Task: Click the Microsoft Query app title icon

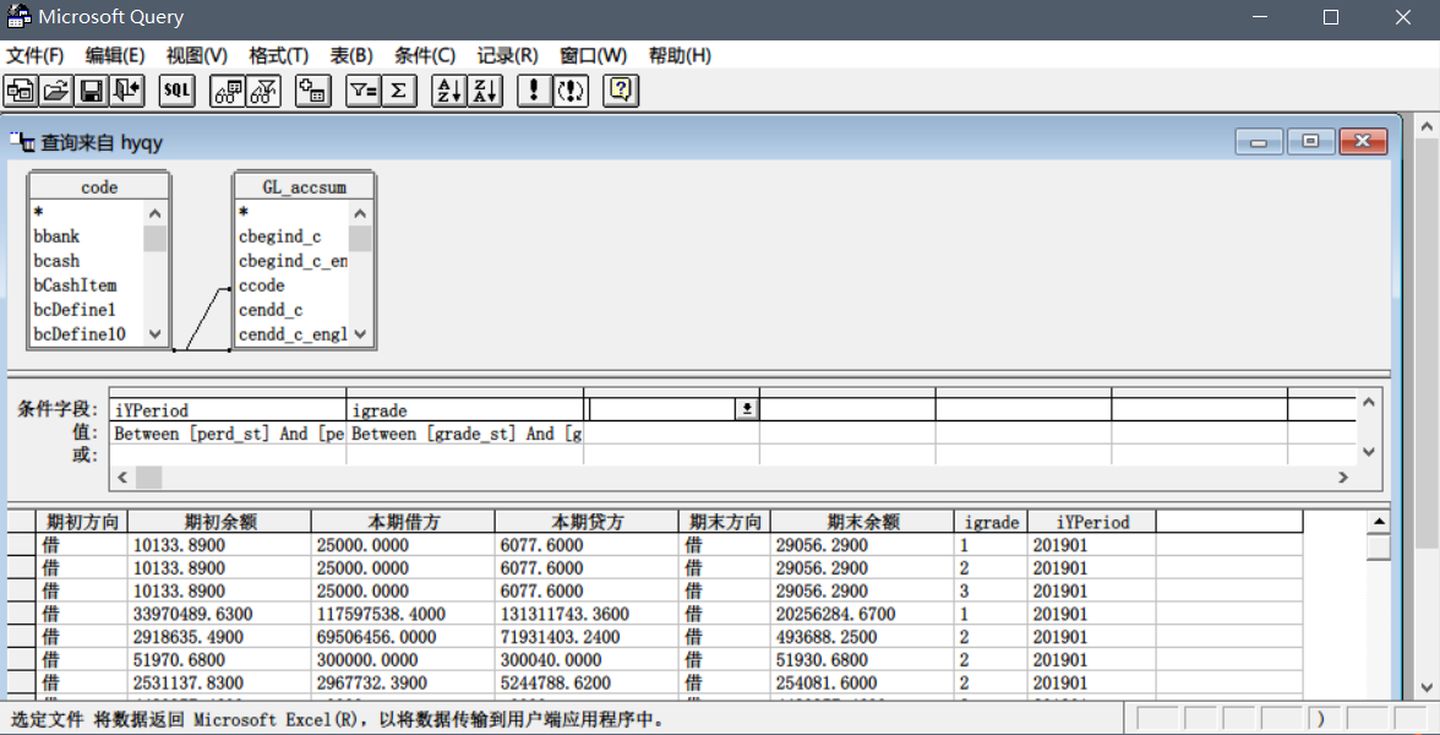Action: tap(19, 17)
